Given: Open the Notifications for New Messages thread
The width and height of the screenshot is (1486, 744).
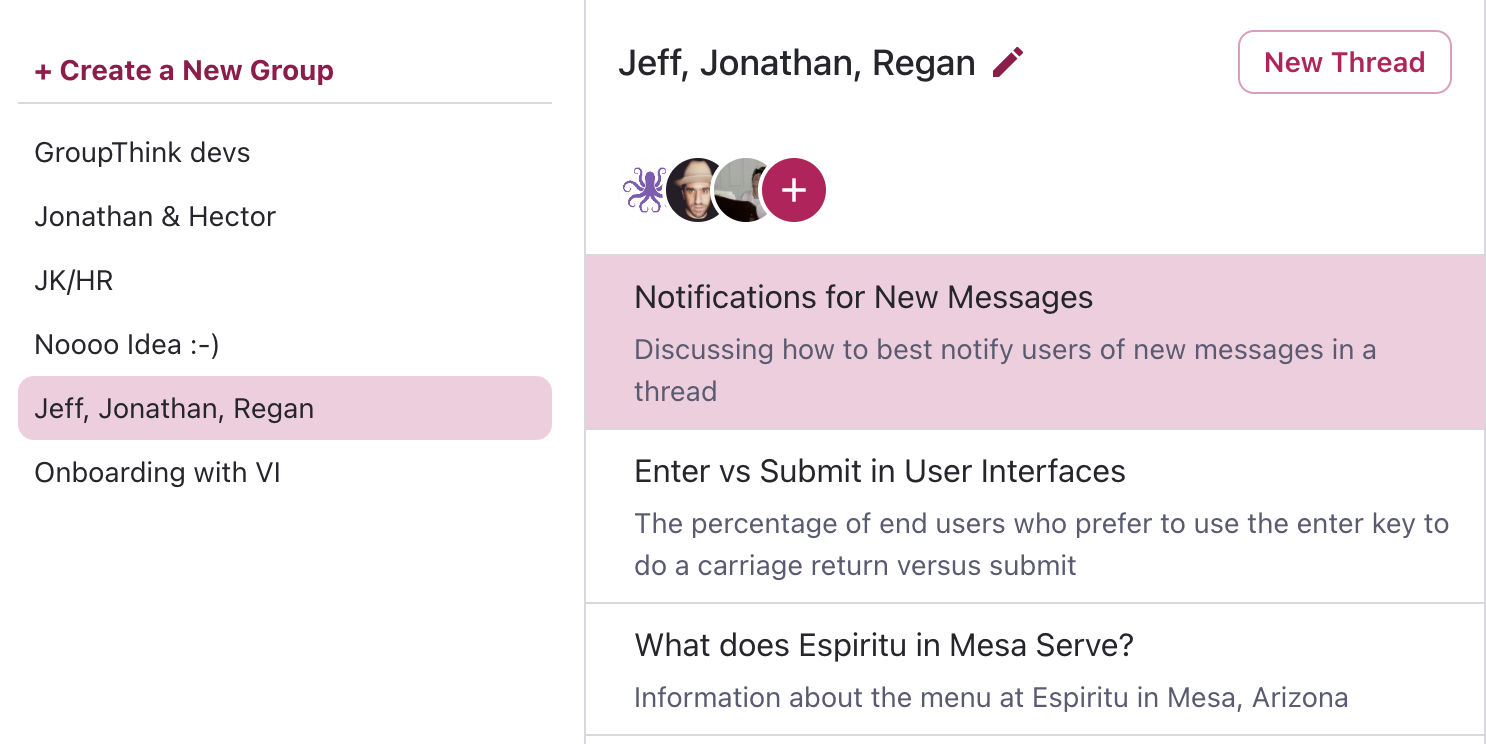Looking at the screenshot, I should [x=864, y=297].
